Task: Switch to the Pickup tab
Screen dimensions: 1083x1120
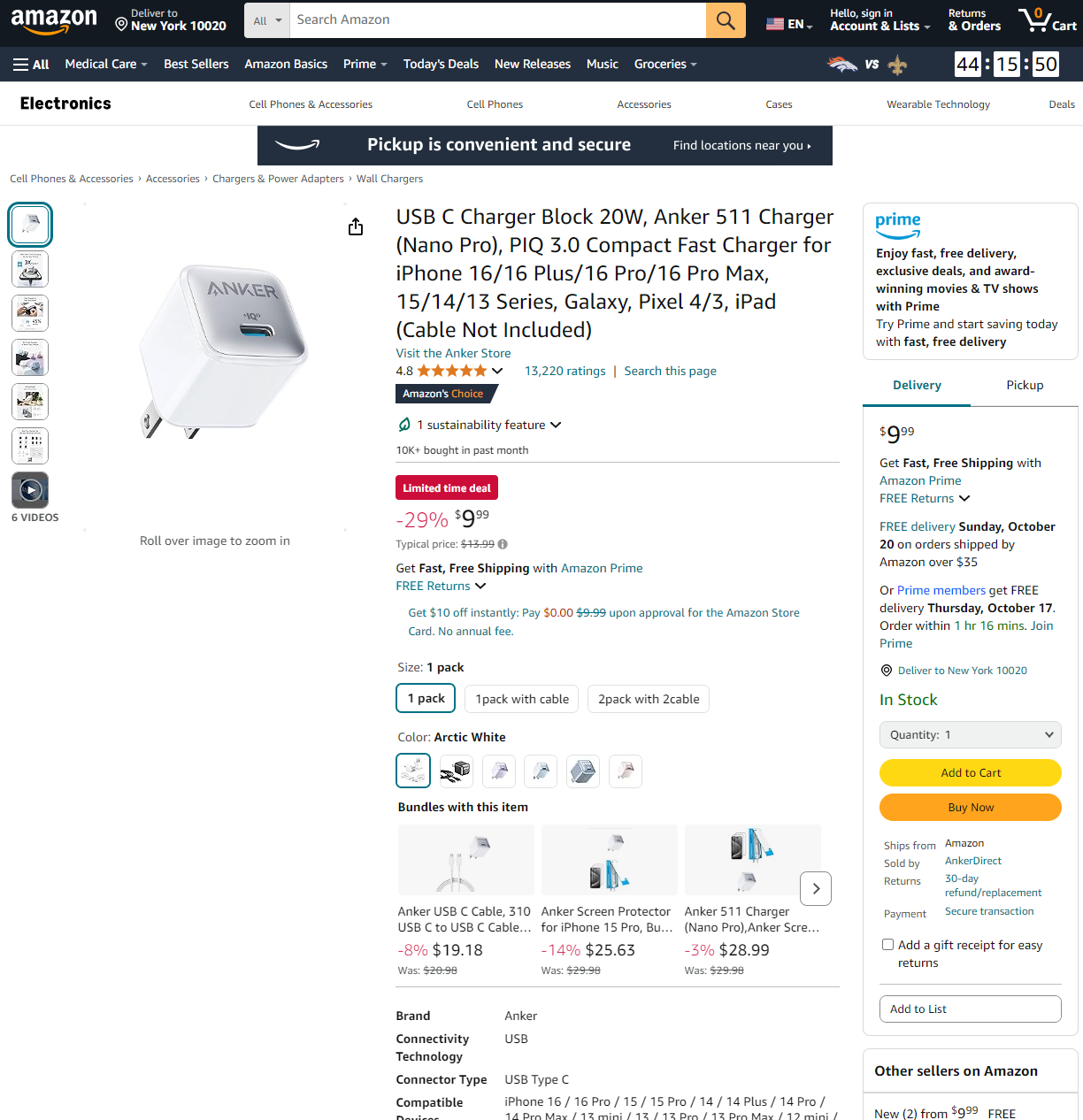Action: point(1025,386)
